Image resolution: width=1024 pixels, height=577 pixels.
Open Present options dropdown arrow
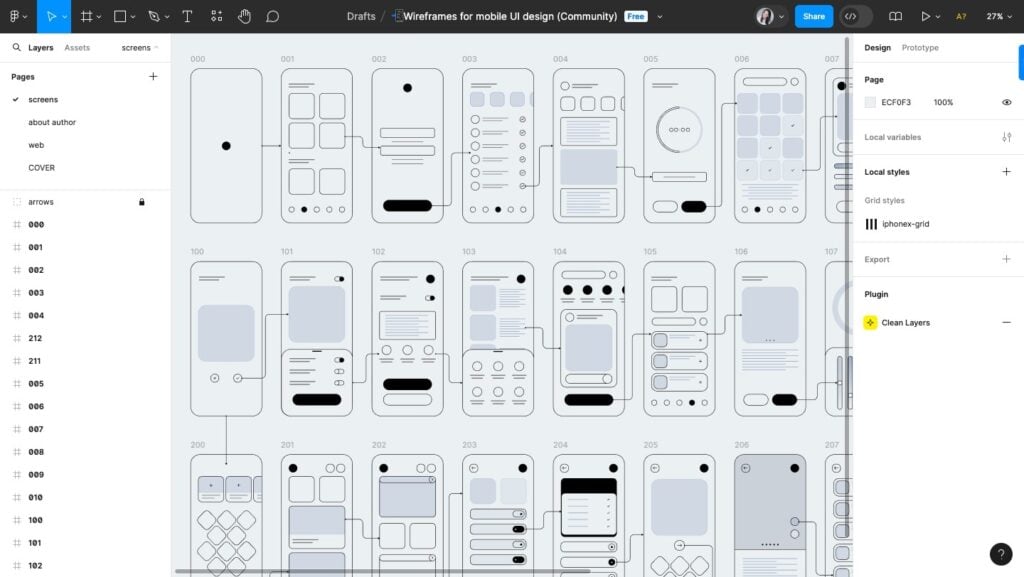click(938, 17)
